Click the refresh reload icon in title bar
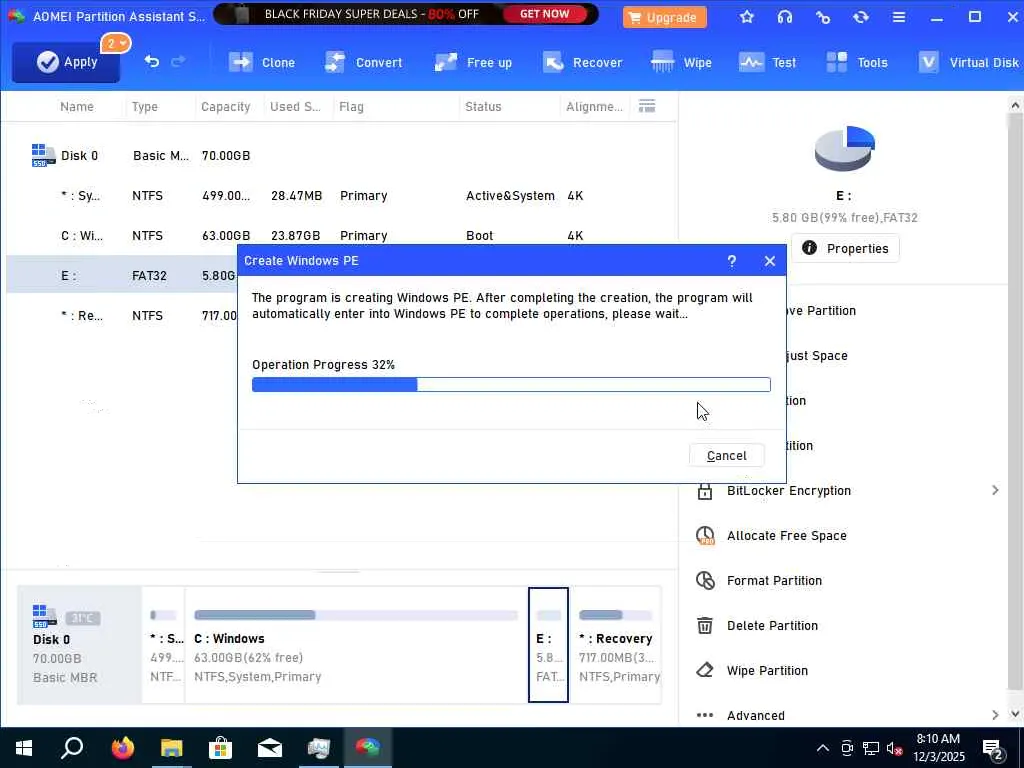 coord(861,17)
